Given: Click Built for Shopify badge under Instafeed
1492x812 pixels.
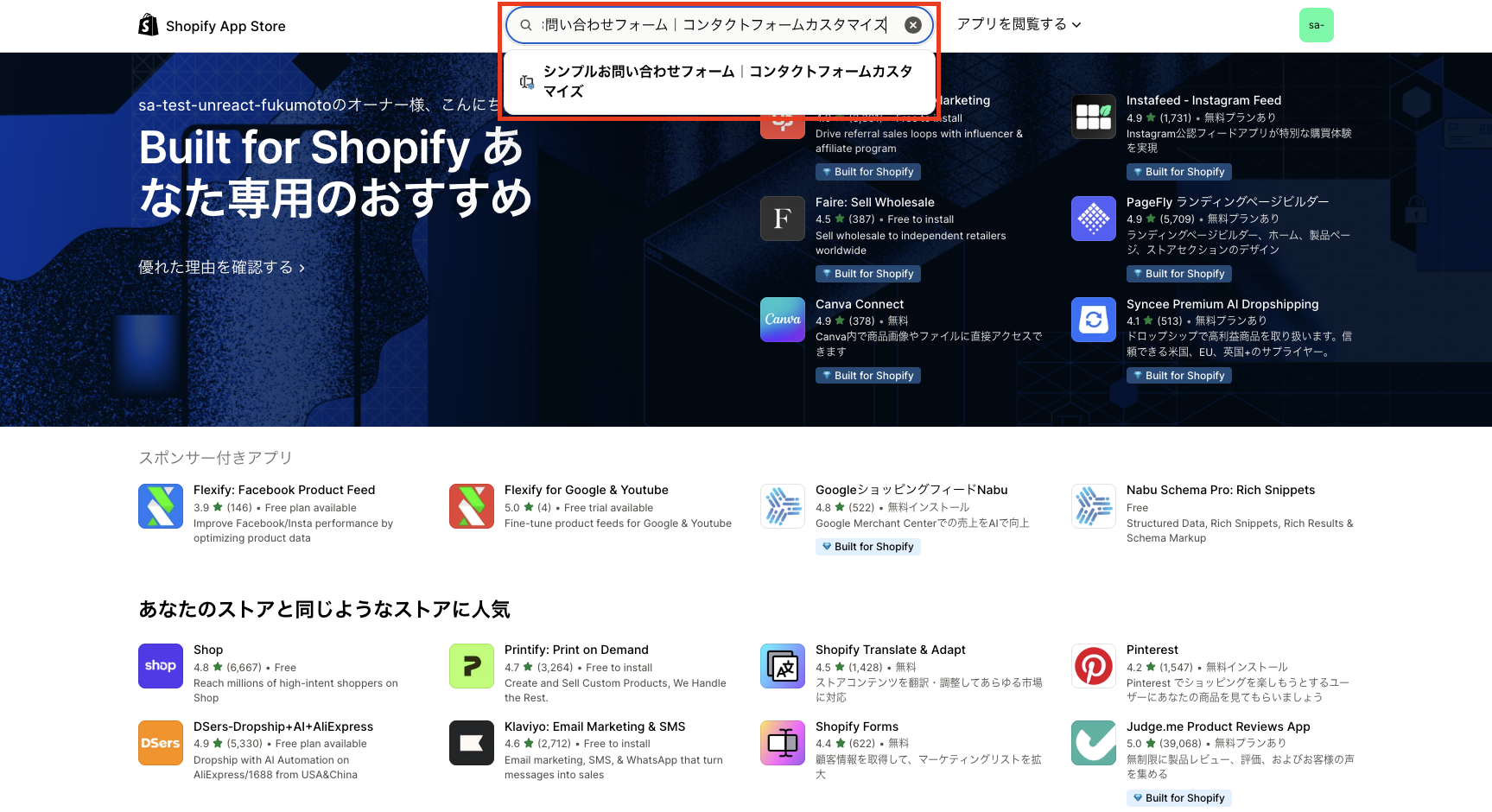Looking at the screenshot, I should point(1179,172).
